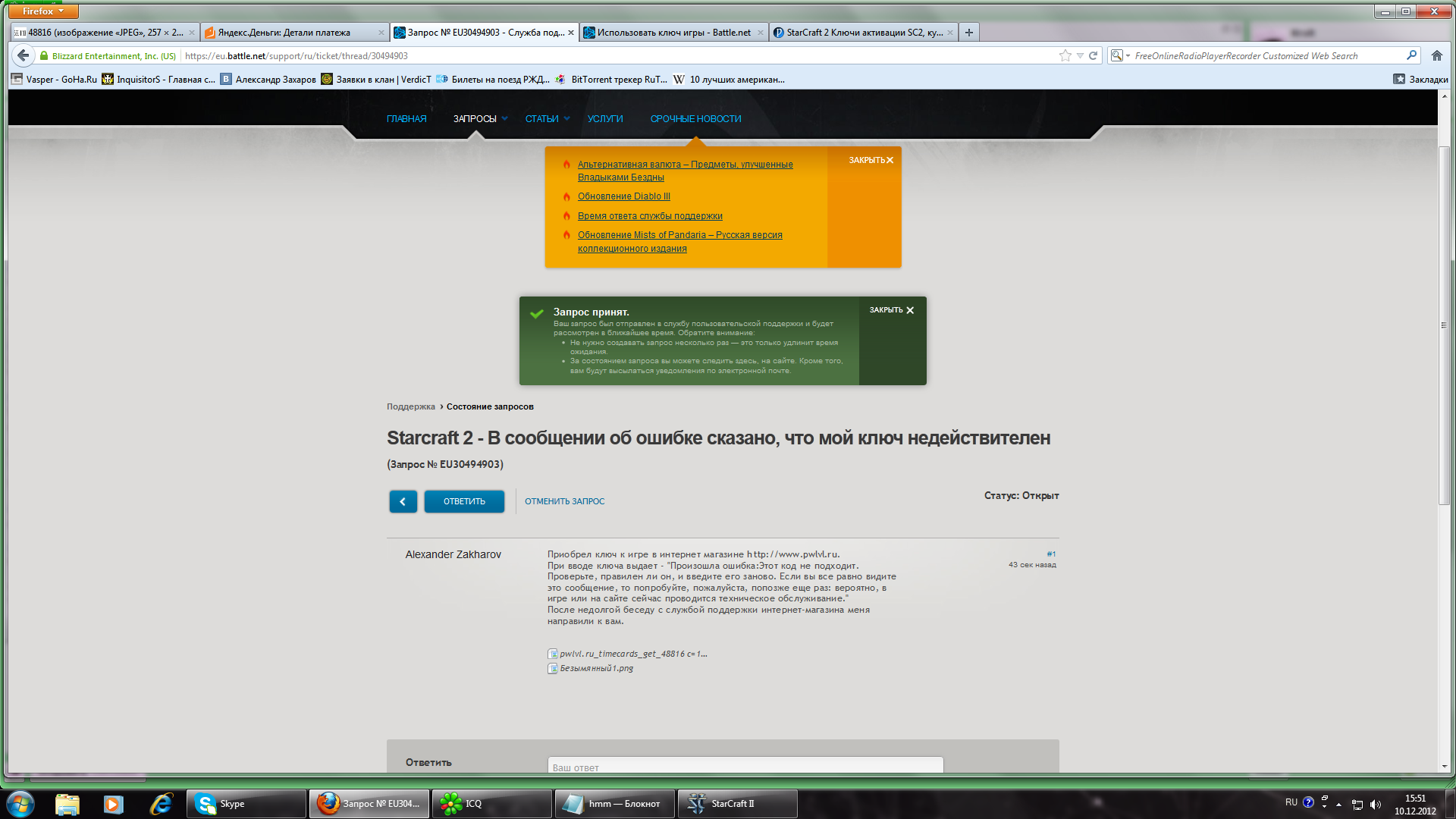
Task: Close the green Запрос принят notification
Action: pos(891,310)
